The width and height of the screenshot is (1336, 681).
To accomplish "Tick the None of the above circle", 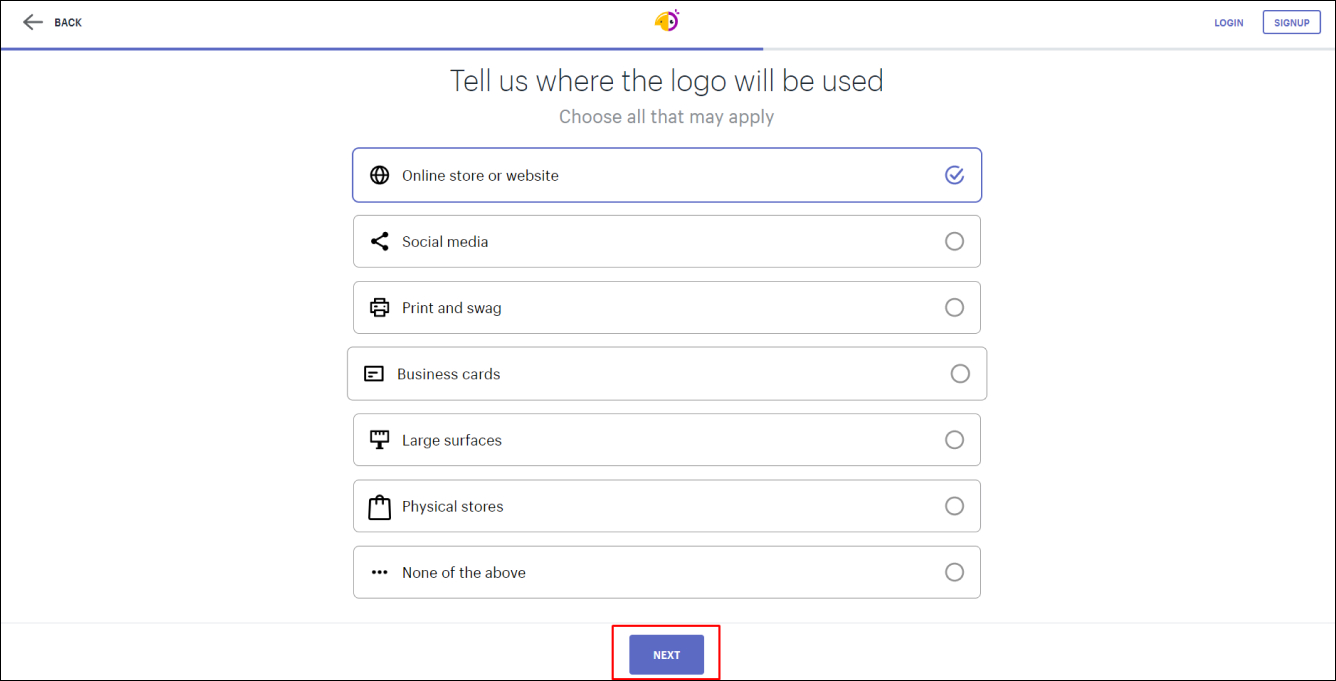I will click(954, 572).
